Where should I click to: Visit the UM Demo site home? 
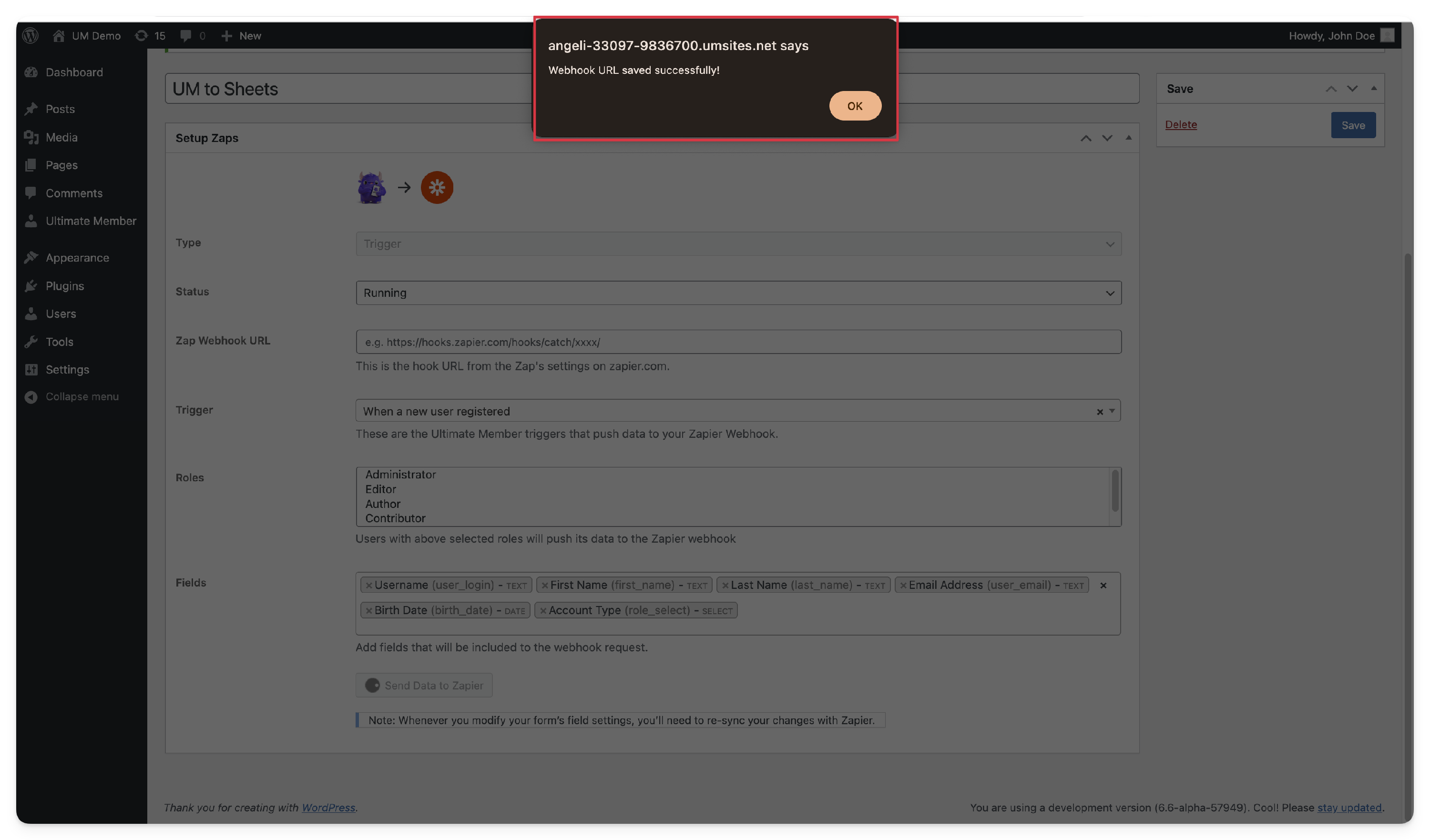tap(86, 36)
